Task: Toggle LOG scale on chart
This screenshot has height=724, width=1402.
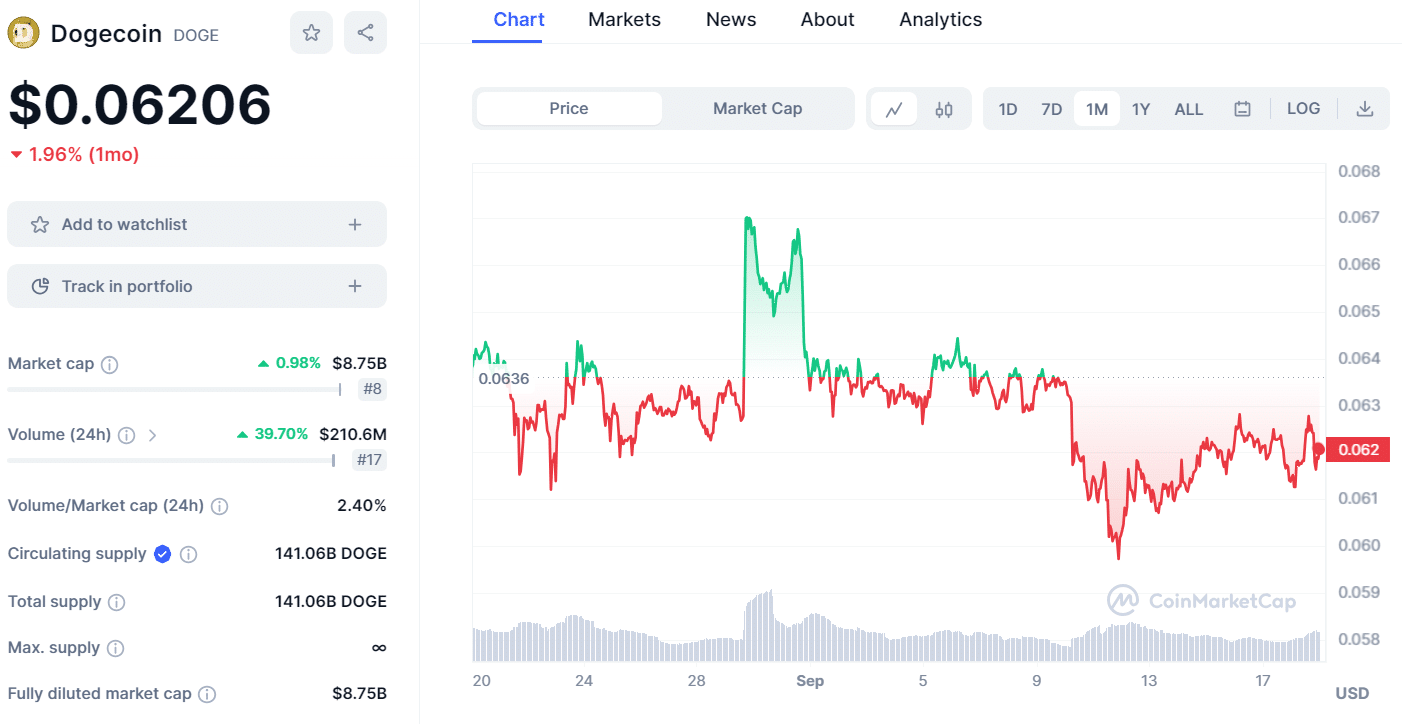Action: 1303,108
